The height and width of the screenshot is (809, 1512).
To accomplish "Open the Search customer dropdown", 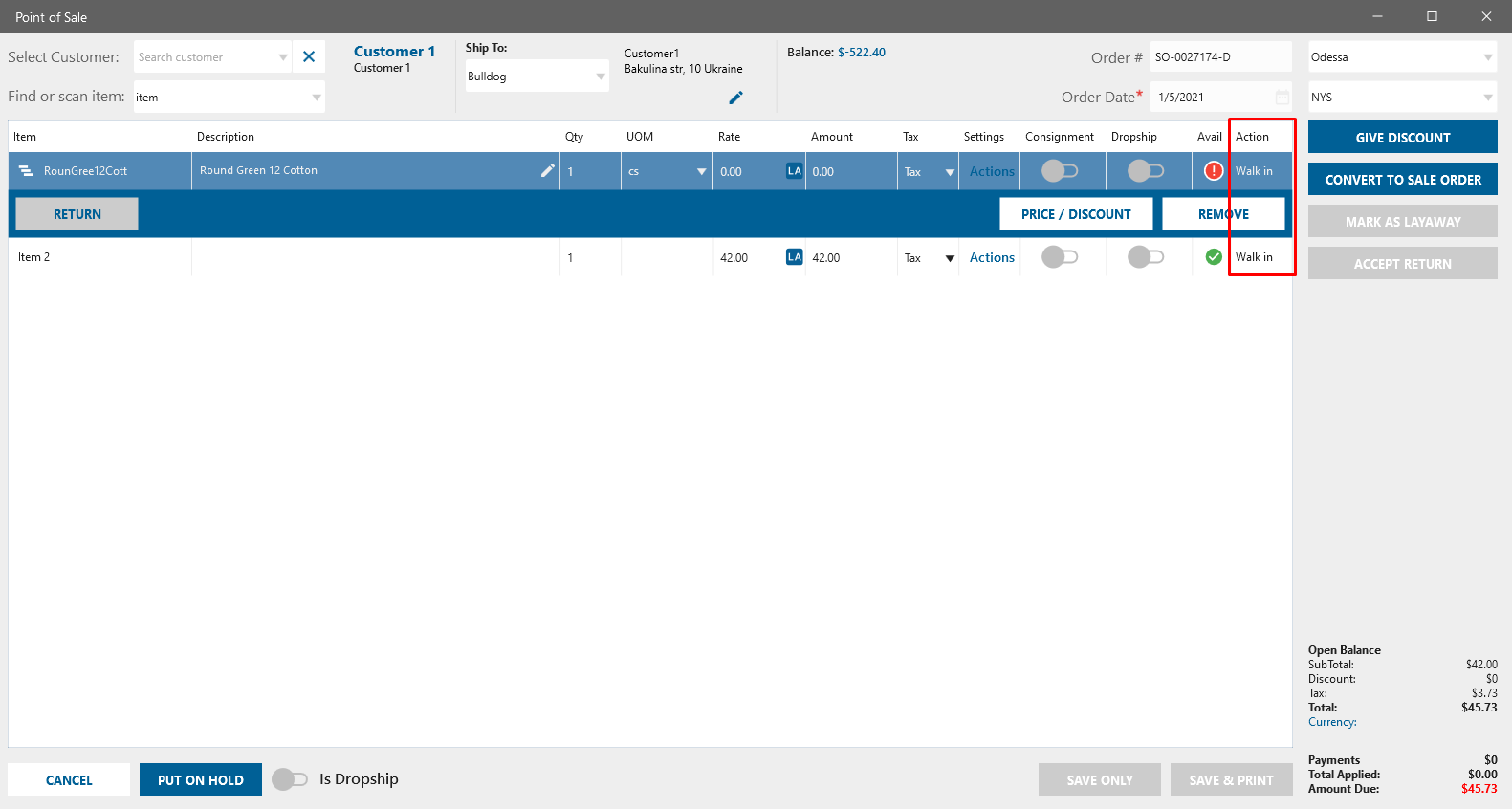I will click(283, 57).
